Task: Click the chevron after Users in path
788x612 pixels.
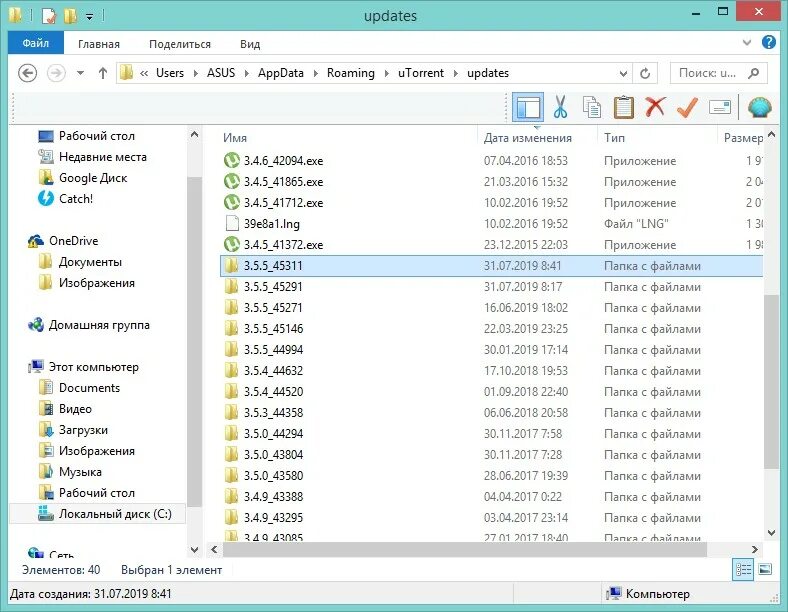Action: [196, 73]
